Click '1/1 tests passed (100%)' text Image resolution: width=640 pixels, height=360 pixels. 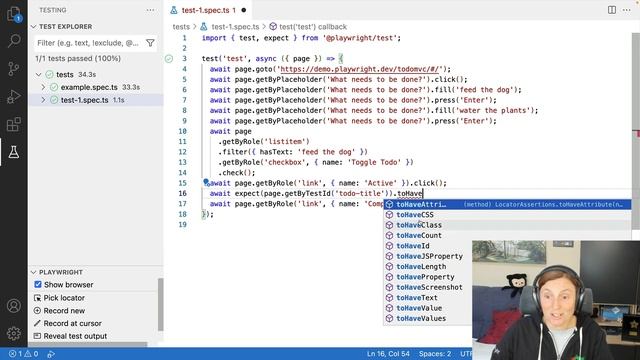(x=78, y=59)
